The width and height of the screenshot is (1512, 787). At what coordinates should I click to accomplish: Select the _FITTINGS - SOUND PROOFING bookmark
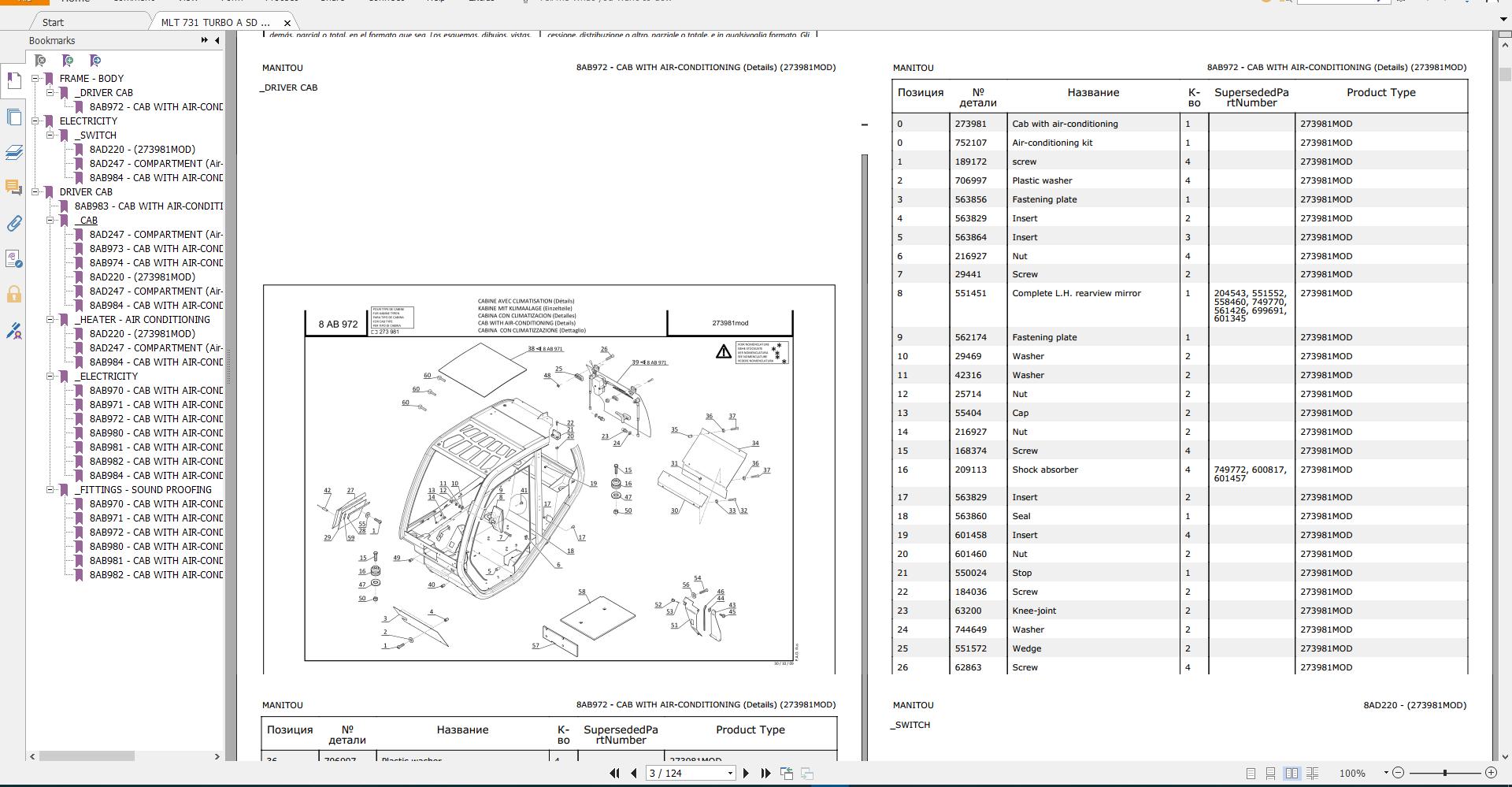click(x=143, y=489)
